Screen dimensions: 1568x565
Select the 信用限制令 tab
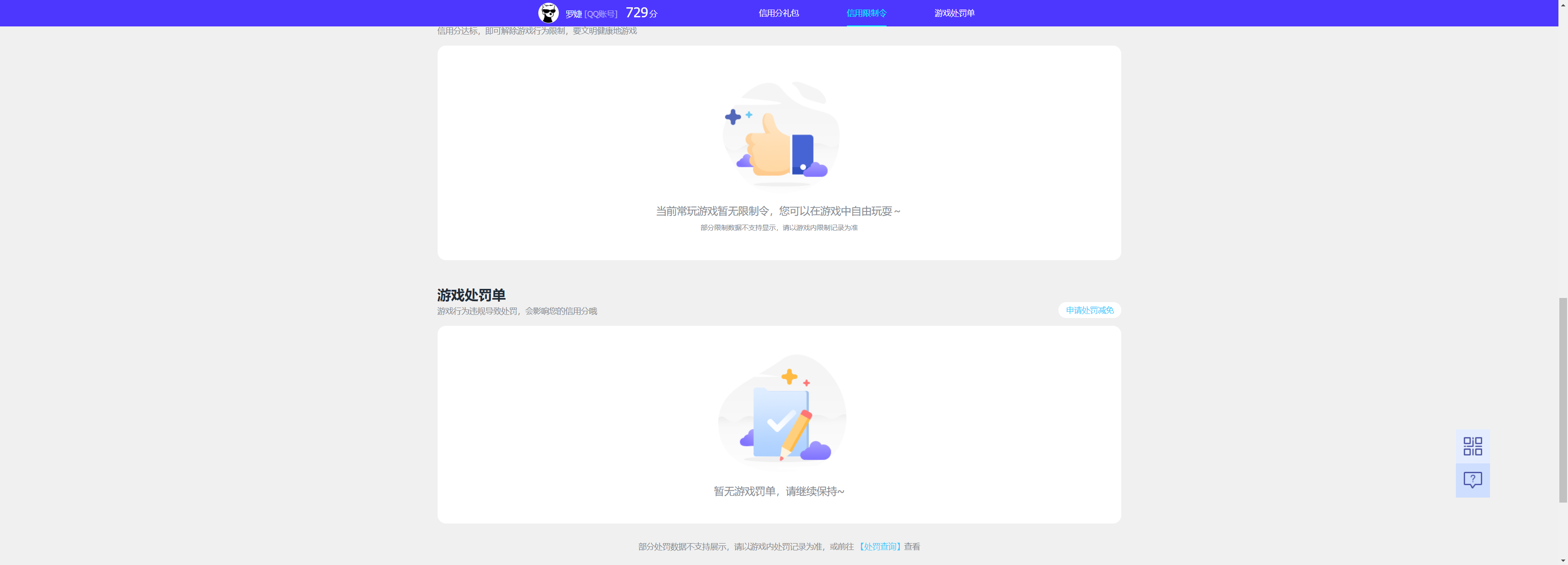[x=866, y=13]
